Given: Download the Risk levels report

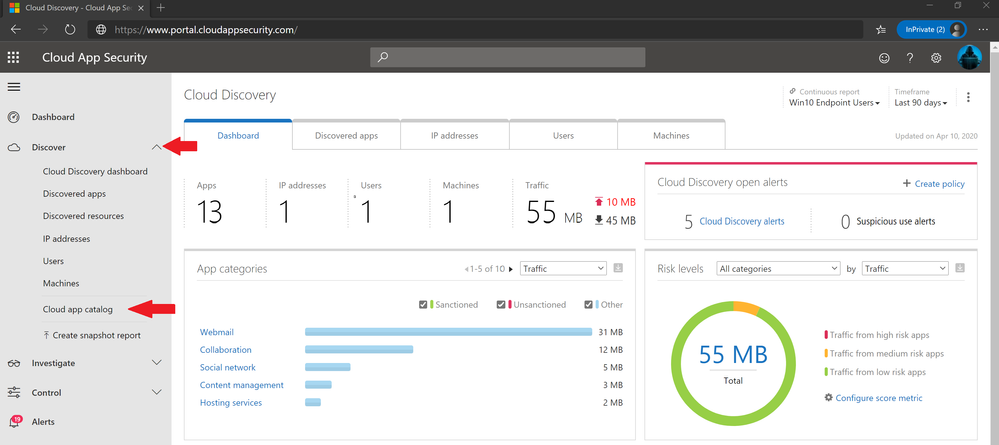Looking at the screenshot, I should [x=960, y=268].
